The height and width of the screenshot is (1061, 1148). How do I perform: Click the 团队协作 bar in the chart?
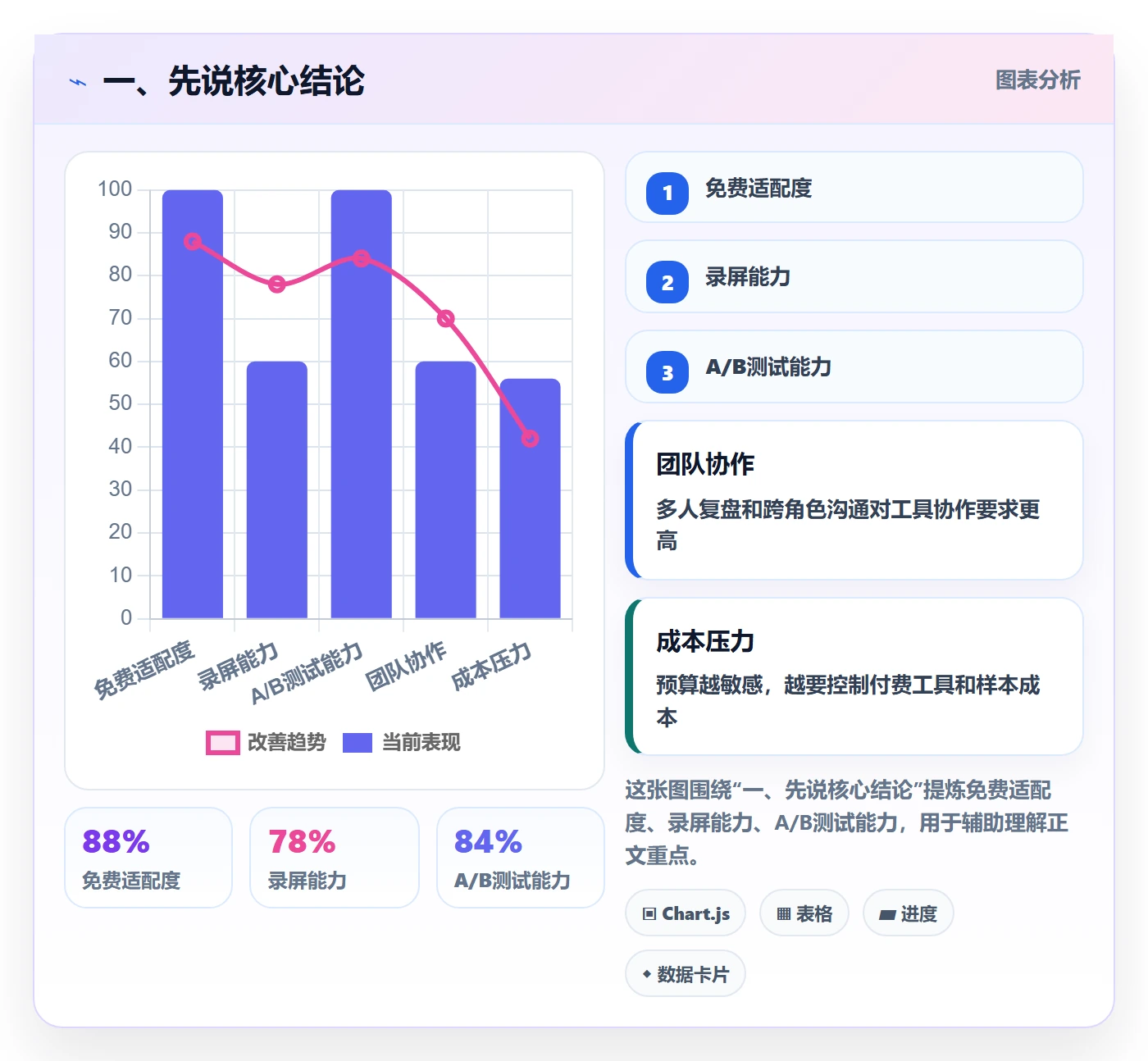point(445,490)
